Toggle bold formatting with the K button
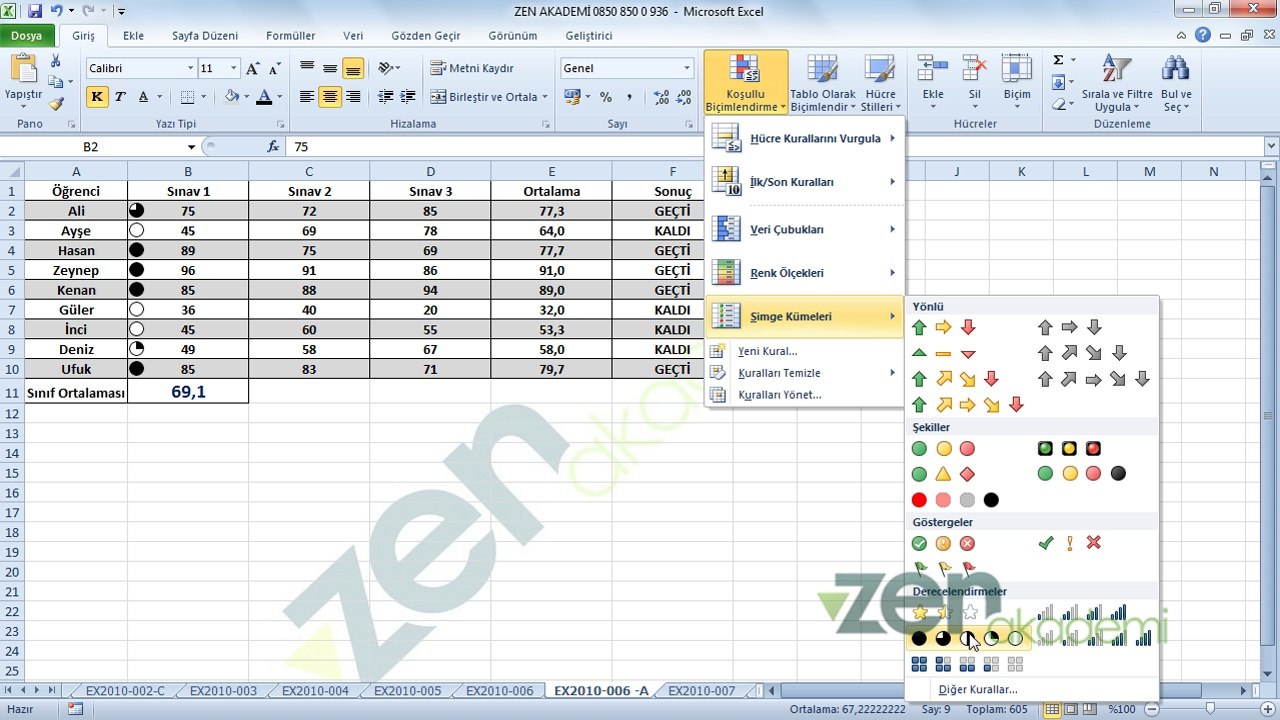This screenshot has width=1280, height=720. click(97, 97)
